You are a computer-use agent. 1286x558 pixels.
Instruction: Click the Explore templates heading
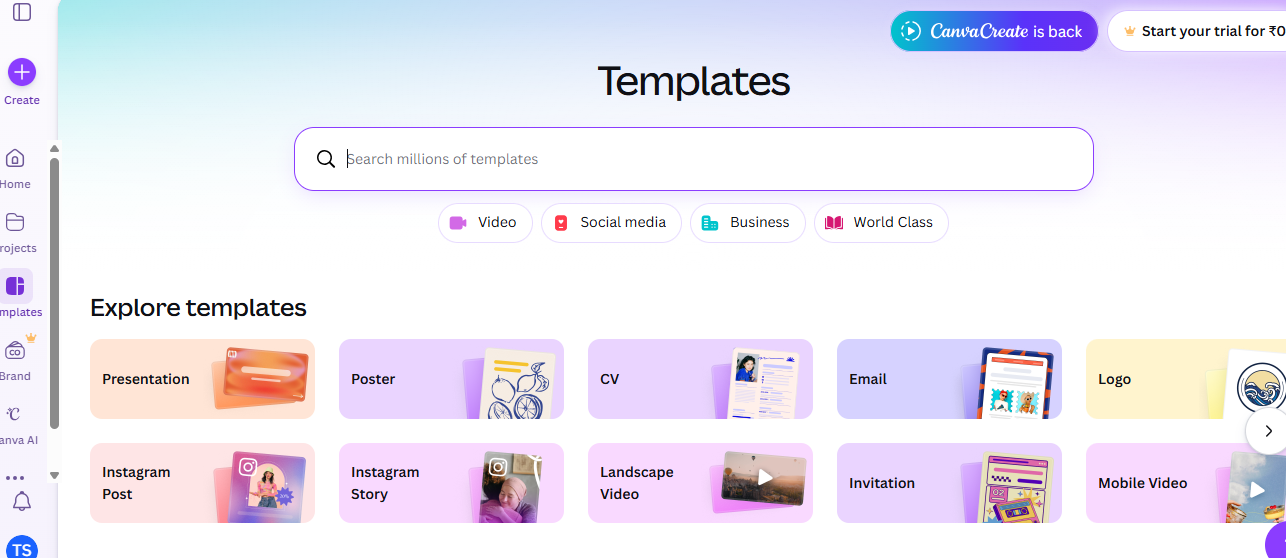tap(198, 307)
